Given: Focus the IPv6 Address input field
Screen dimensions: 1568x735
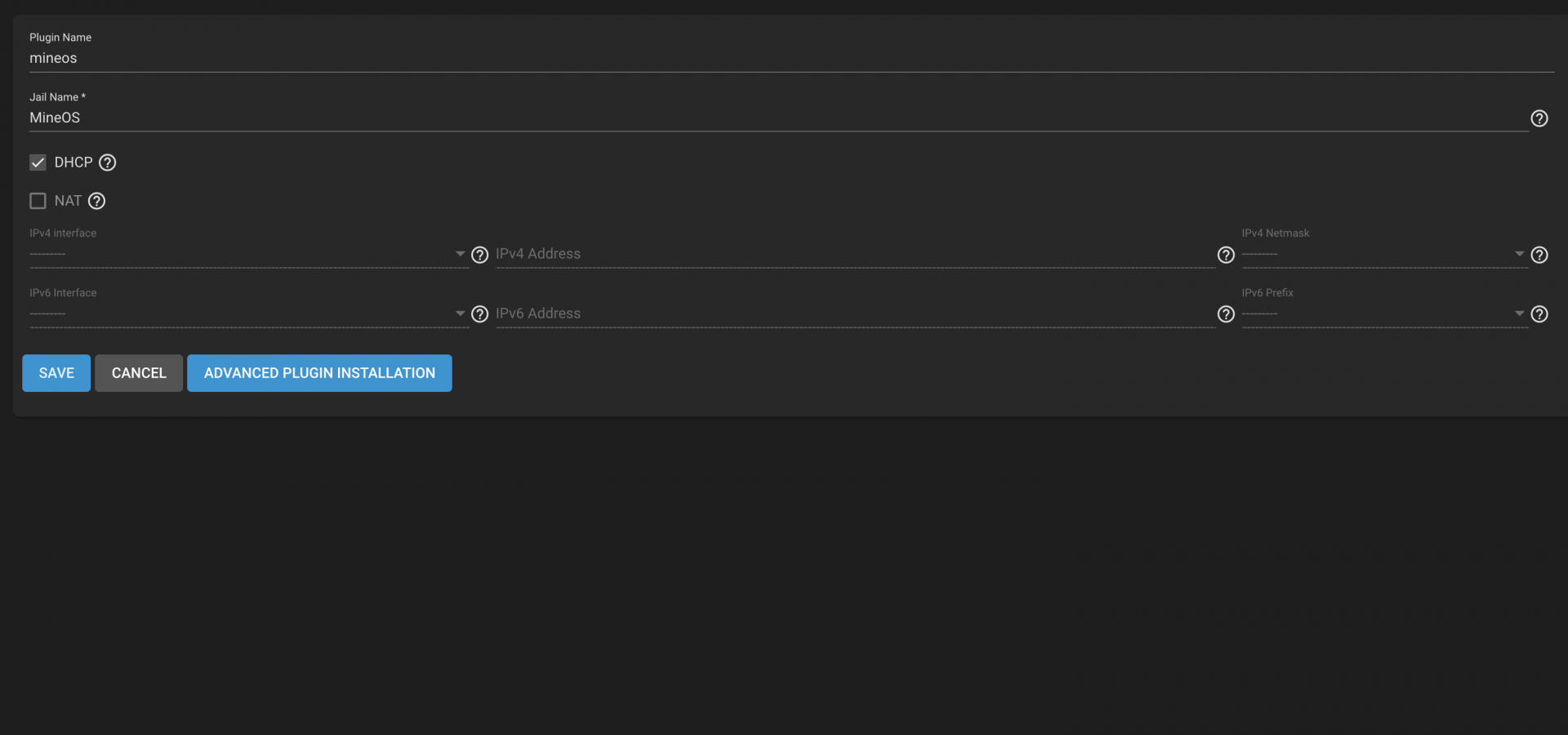Looking at the screenshot, I should [x=855, y=314].
